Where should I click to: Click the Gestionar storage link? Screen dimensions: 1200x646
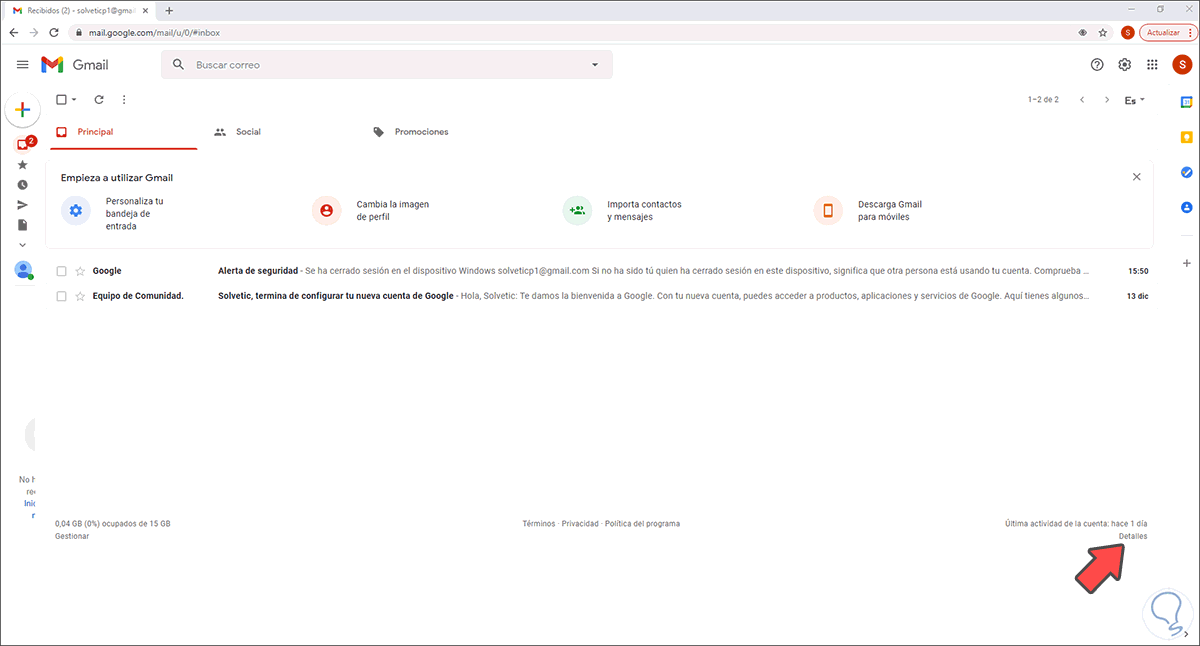pos(72,536)
